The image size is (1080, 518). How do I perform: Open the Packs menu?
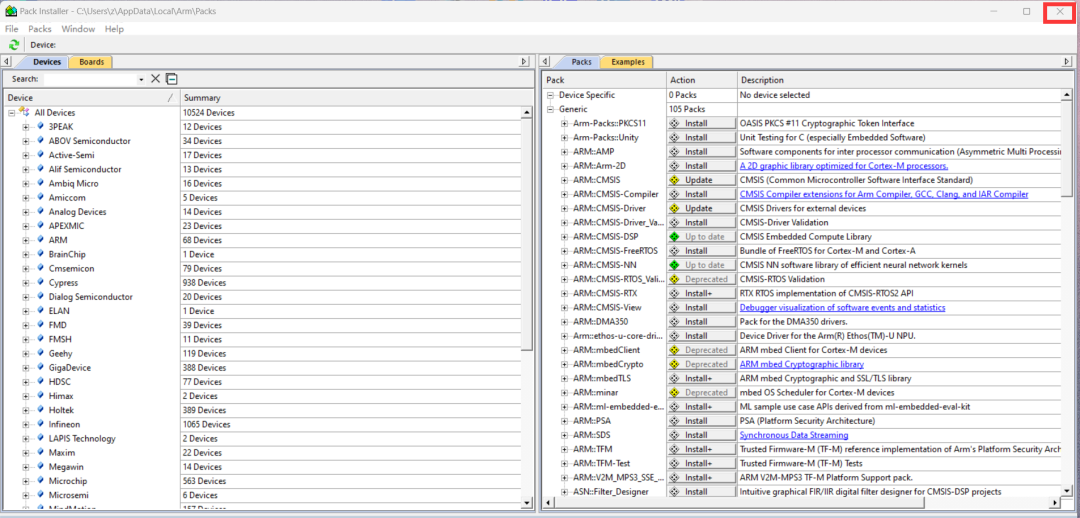(40, 29)
